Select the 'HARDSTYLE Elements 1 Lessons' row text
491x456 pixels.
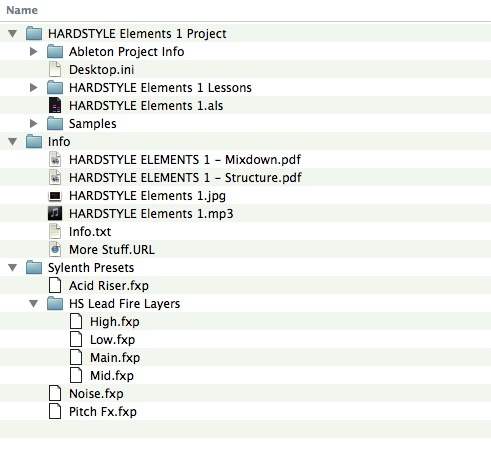tap(160, 88)
